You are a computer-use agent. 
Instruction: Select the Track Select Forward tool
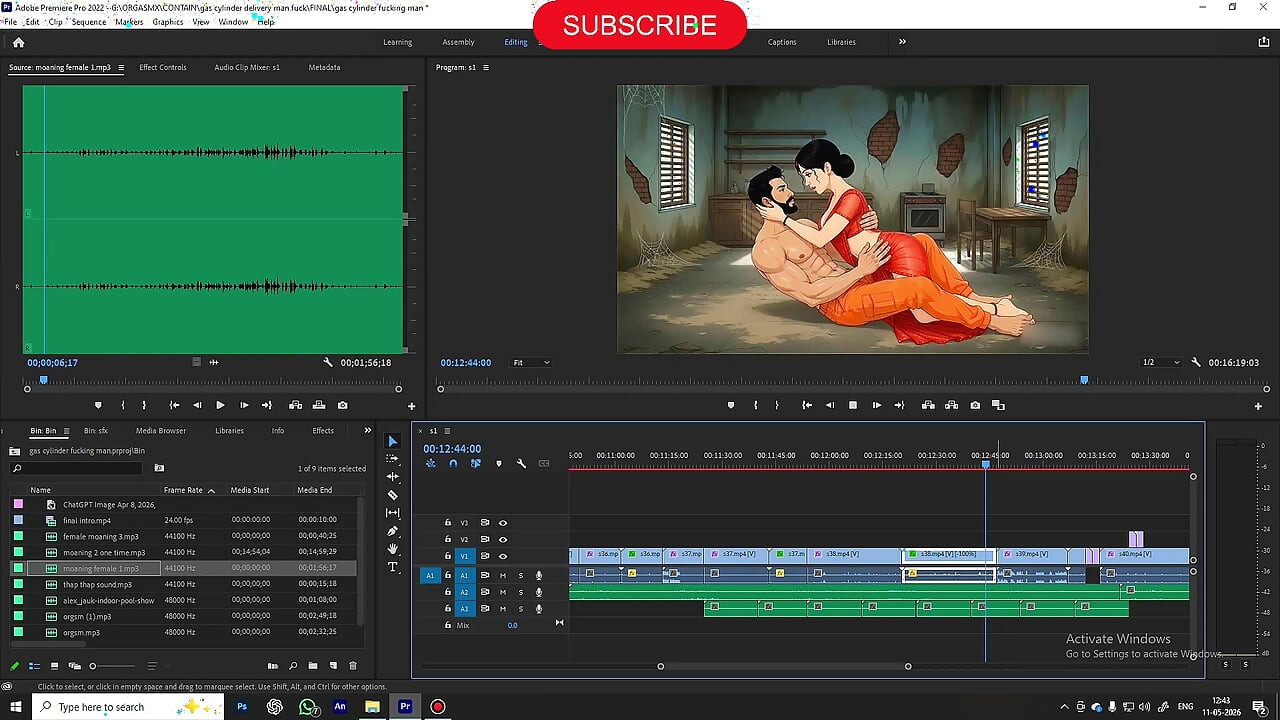[392, 459]
